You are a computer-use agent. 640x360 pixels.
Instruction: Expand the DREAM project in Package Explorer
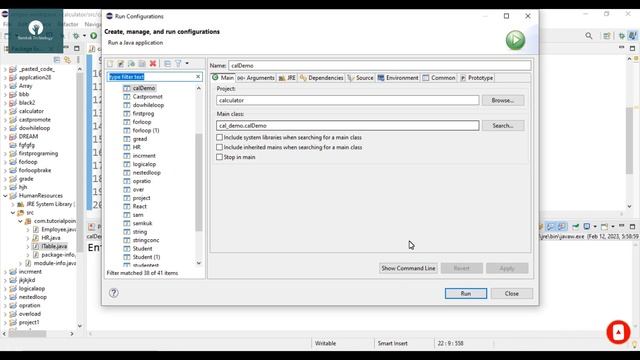pyautogui.click(x=5, y=137)
